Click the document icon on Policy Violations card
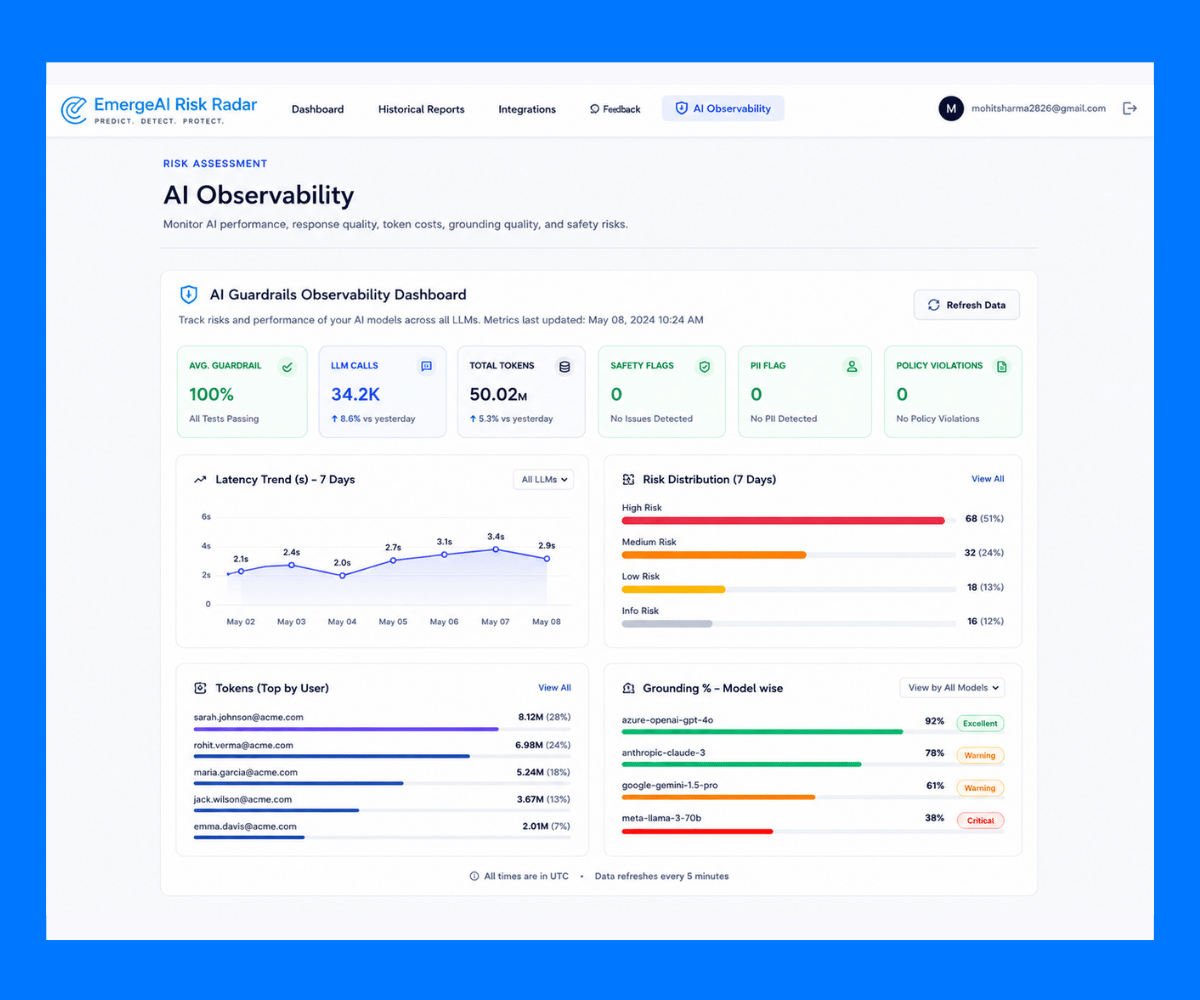 coord(1001,367)
